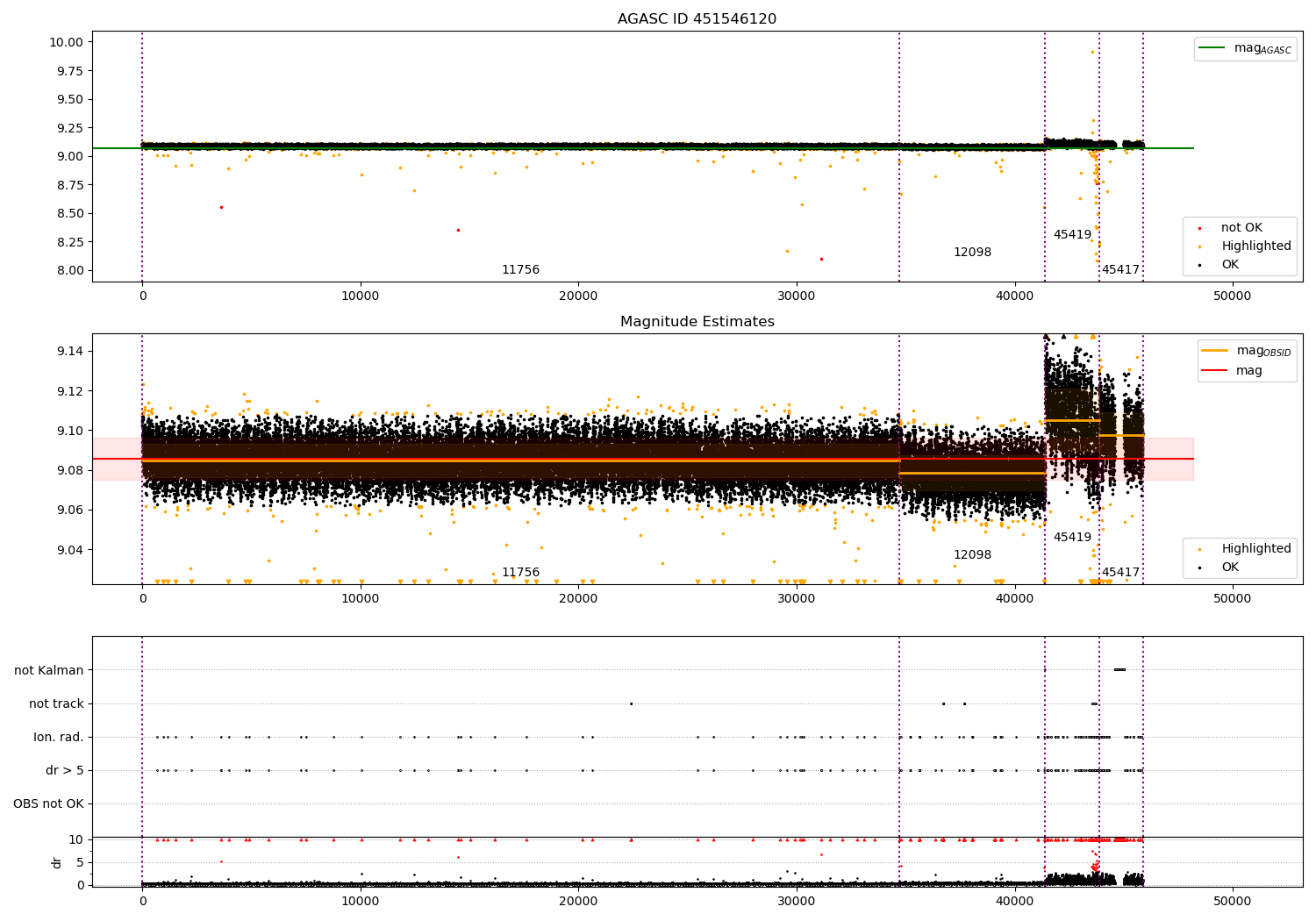The width and height of the screenshot is (1316, 921).
Task: Click the 50000 x-axis tick of the top plot
Action: (x=1232, y=296)
